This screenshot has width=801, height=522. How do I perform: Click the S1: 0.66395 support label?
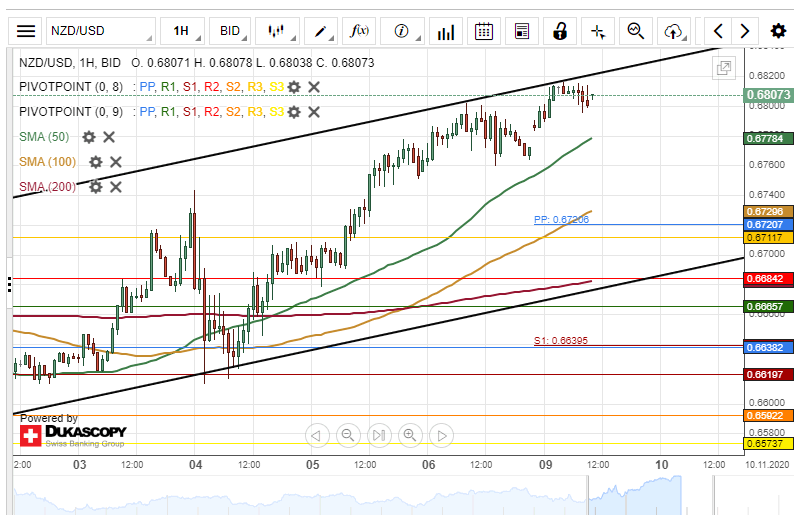coord(561,341)
